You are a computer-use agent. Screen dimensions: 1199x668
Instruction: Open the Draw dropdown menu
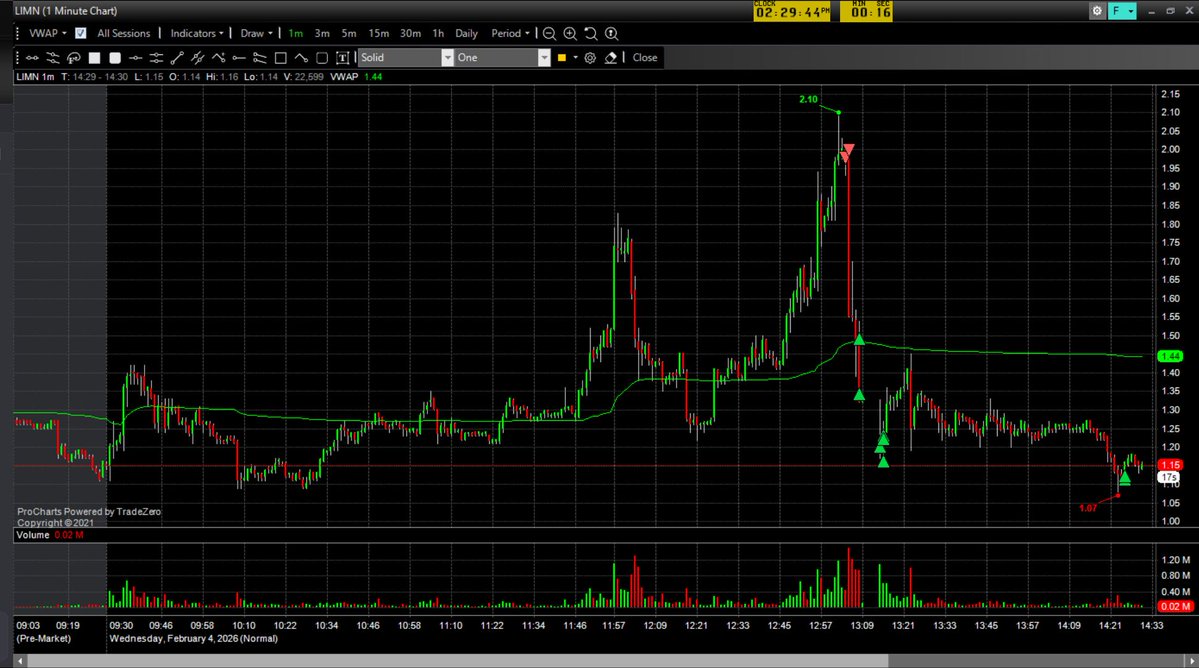[256, 34]
